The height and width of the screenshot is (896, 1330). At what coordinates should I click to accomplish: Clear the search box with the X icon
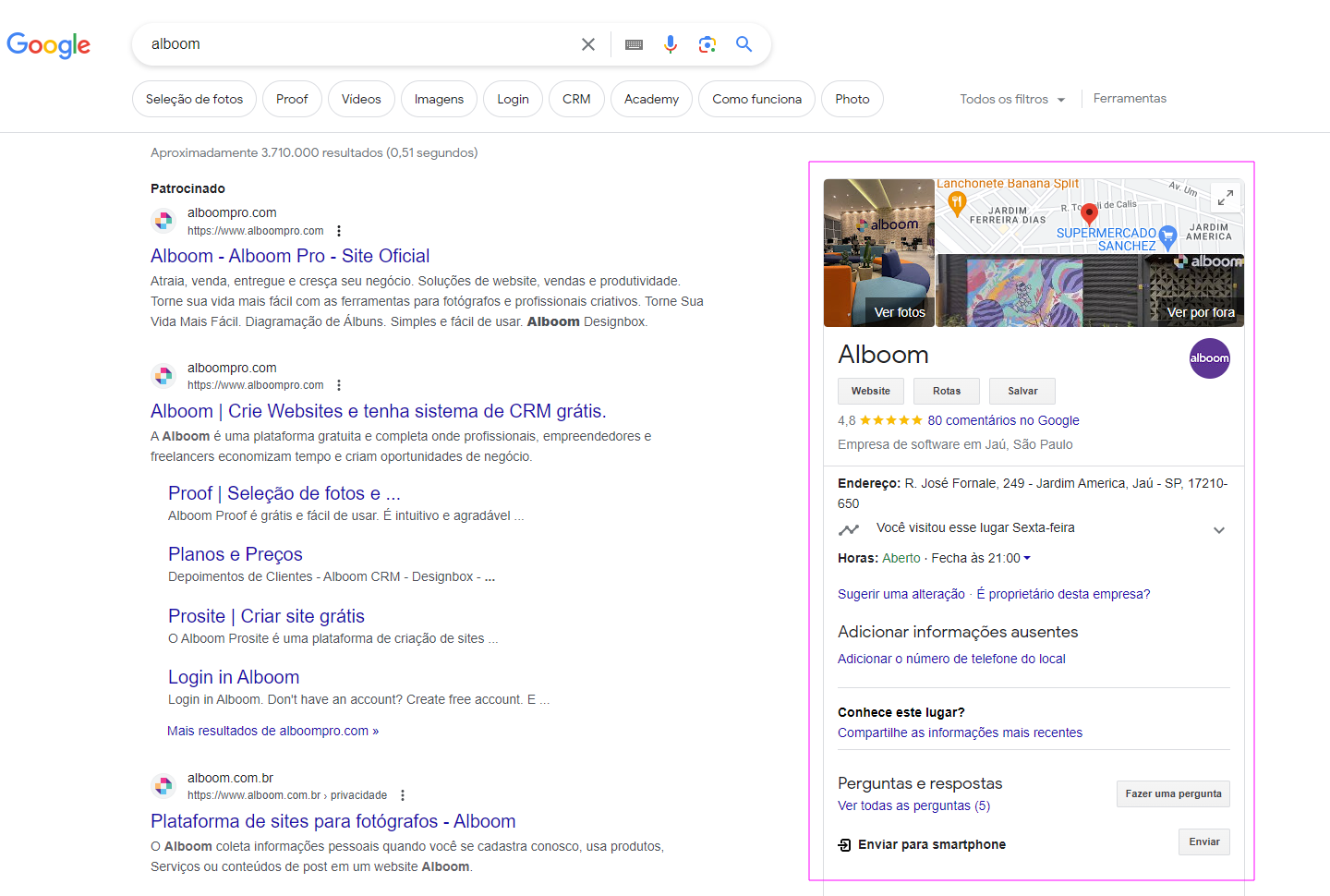click(588, 44)
